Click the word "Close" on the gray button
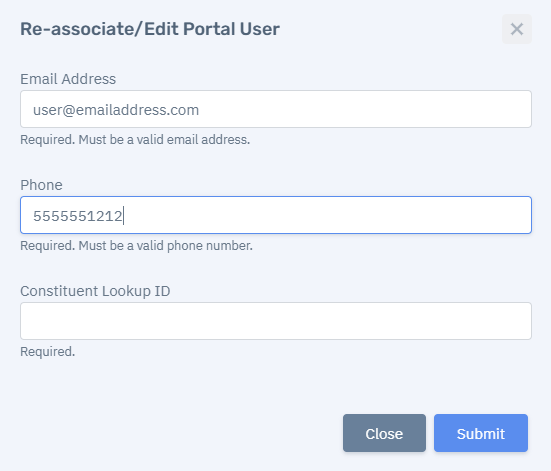The height and width of the screenshot is (471, 551). [384, 434]
